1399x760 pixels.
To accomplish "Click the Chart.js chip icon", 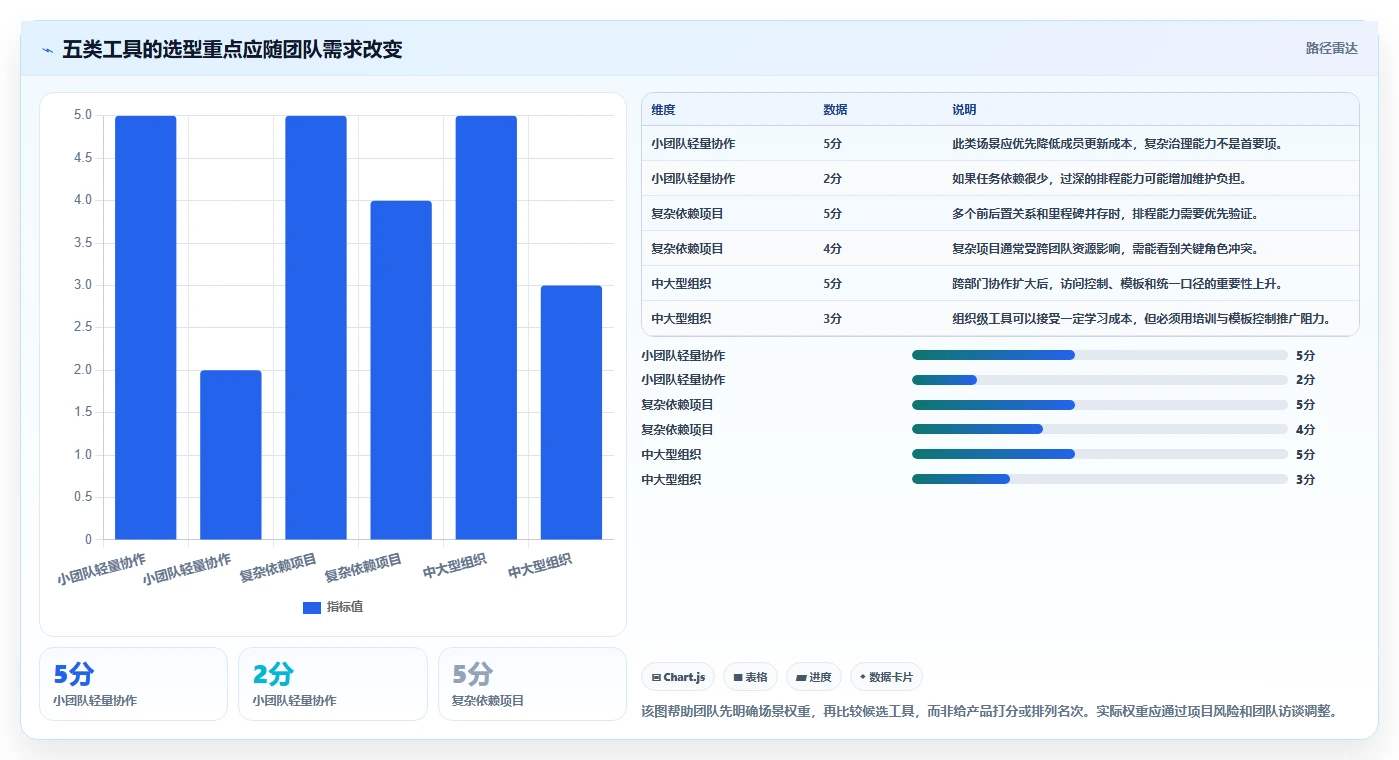I will (x=656, y=677).
